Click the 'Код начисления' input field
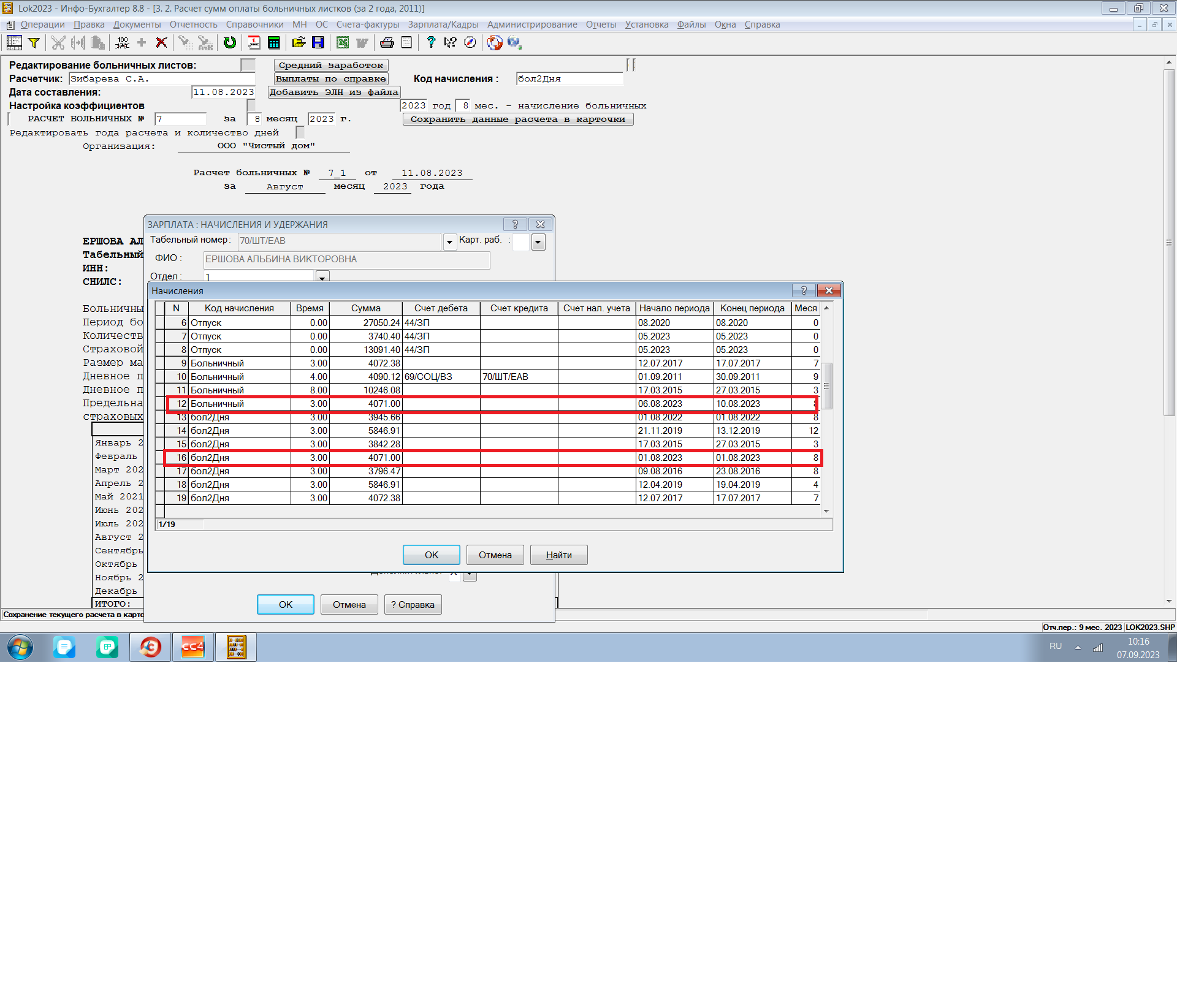The width and height of the screenshot is (1177, 1008). click(569, 78)
